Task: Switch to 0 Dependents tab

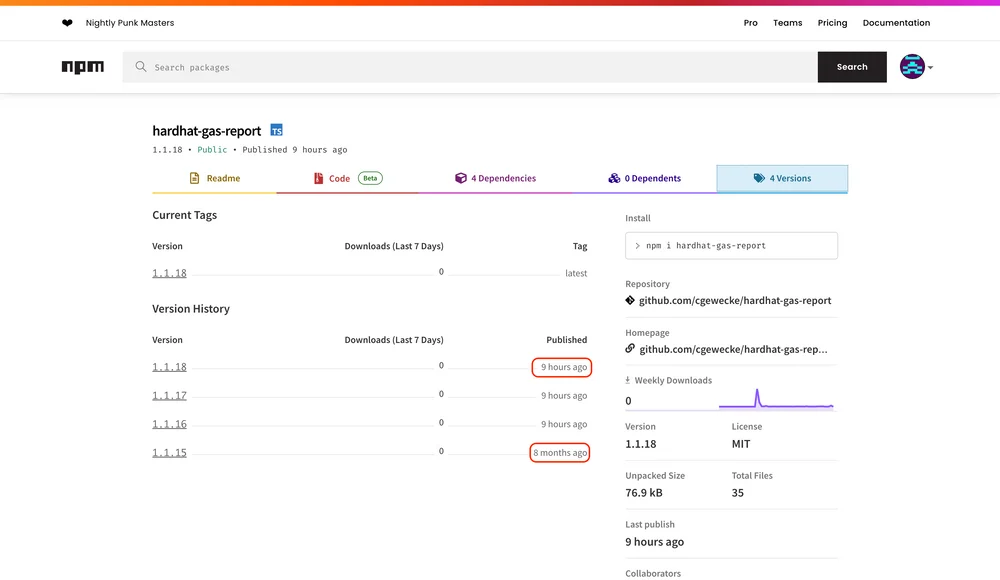Action: click(644, 178)
